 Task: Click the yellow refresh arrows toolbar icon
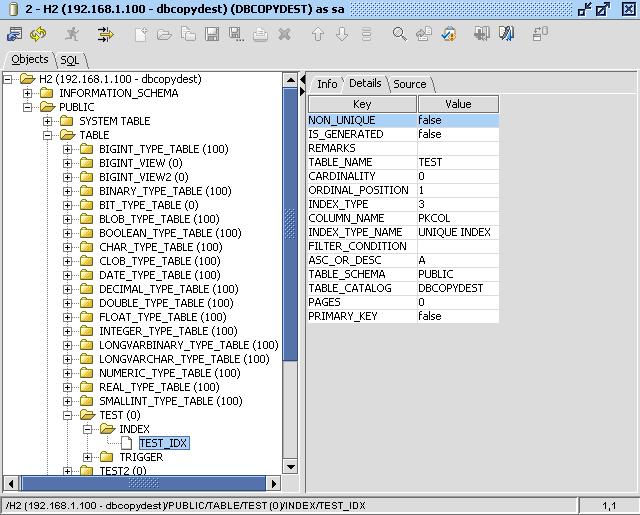pyautogui.click(x=39, y=34)
